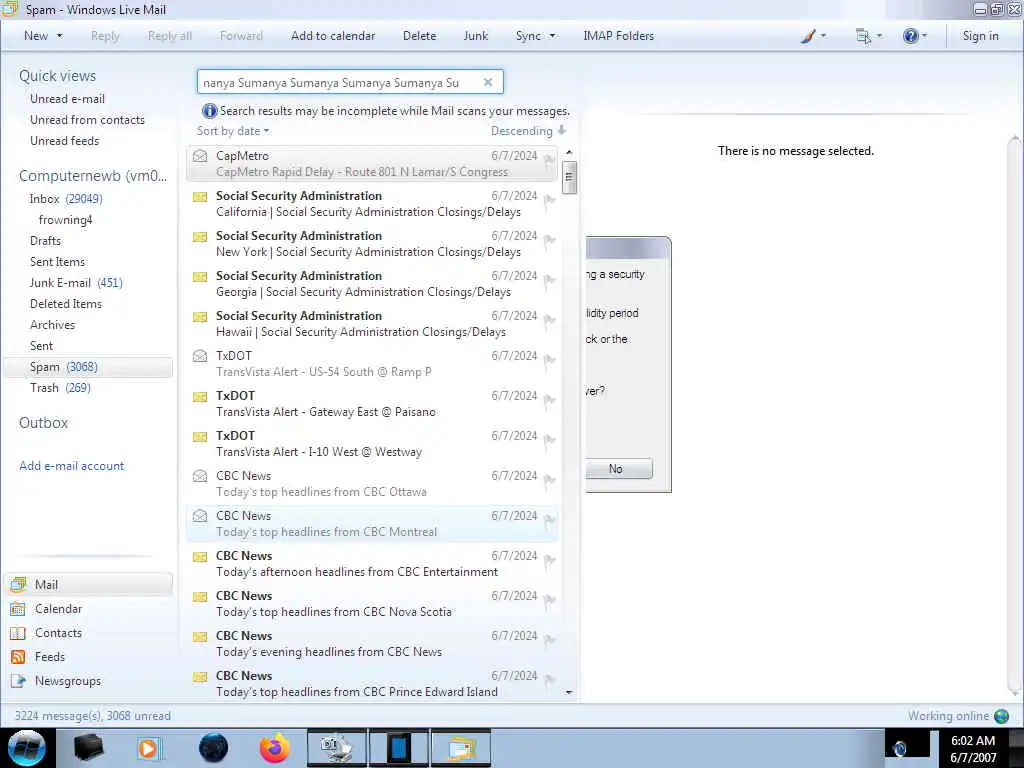Click the Windows Live Mail taskbar icon
The width and height of the screenshot is (1024, 768).
coord(460,748)
